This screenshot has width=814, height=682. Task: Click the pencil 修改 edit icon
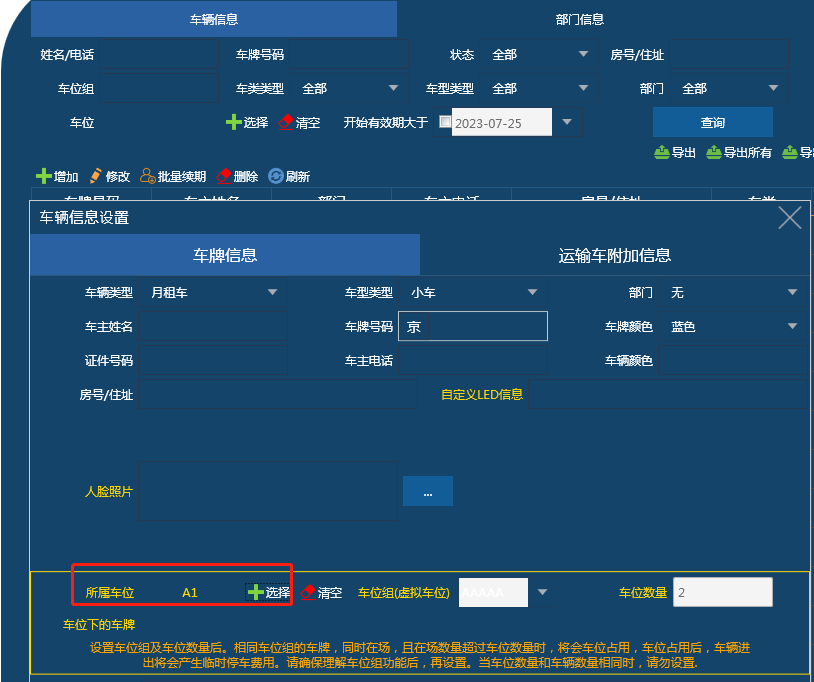96,176
